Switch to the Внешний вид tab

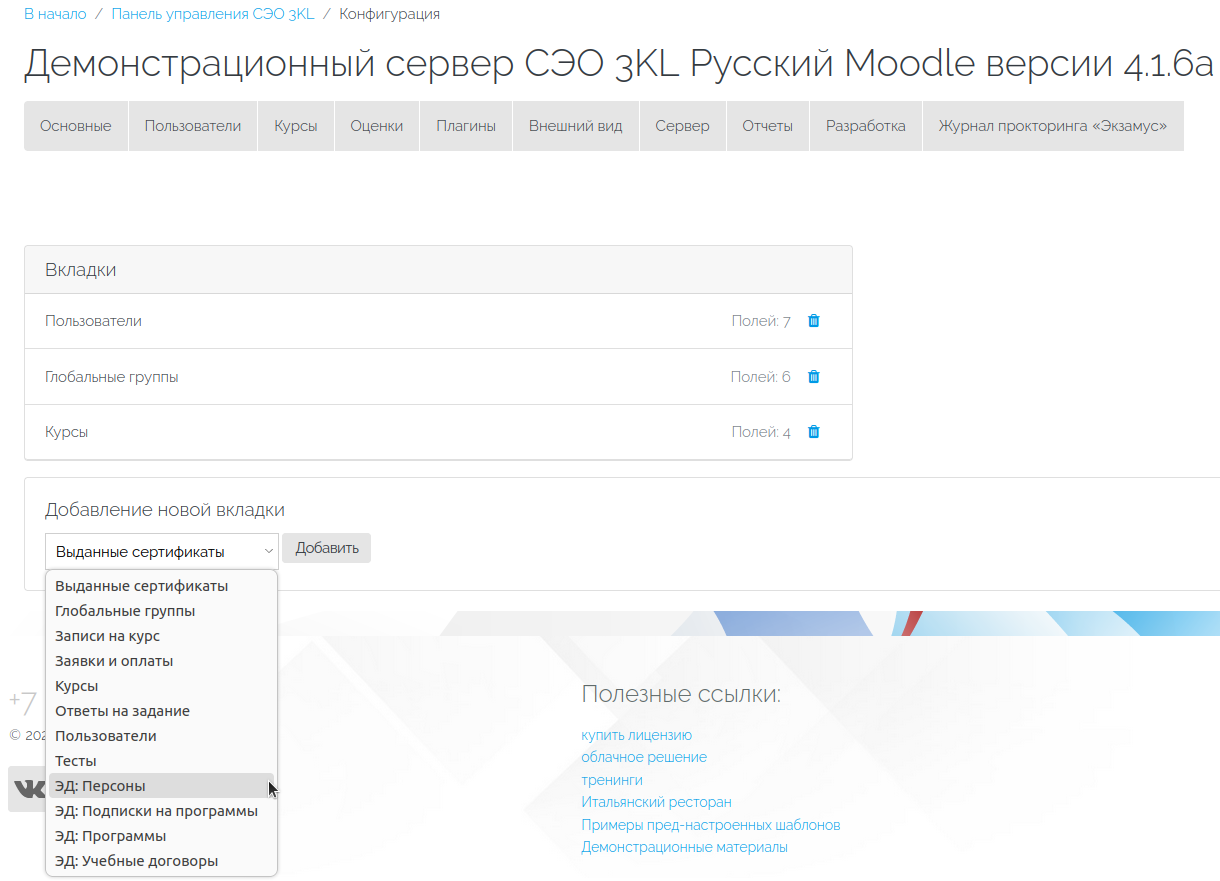click(576, 126)
